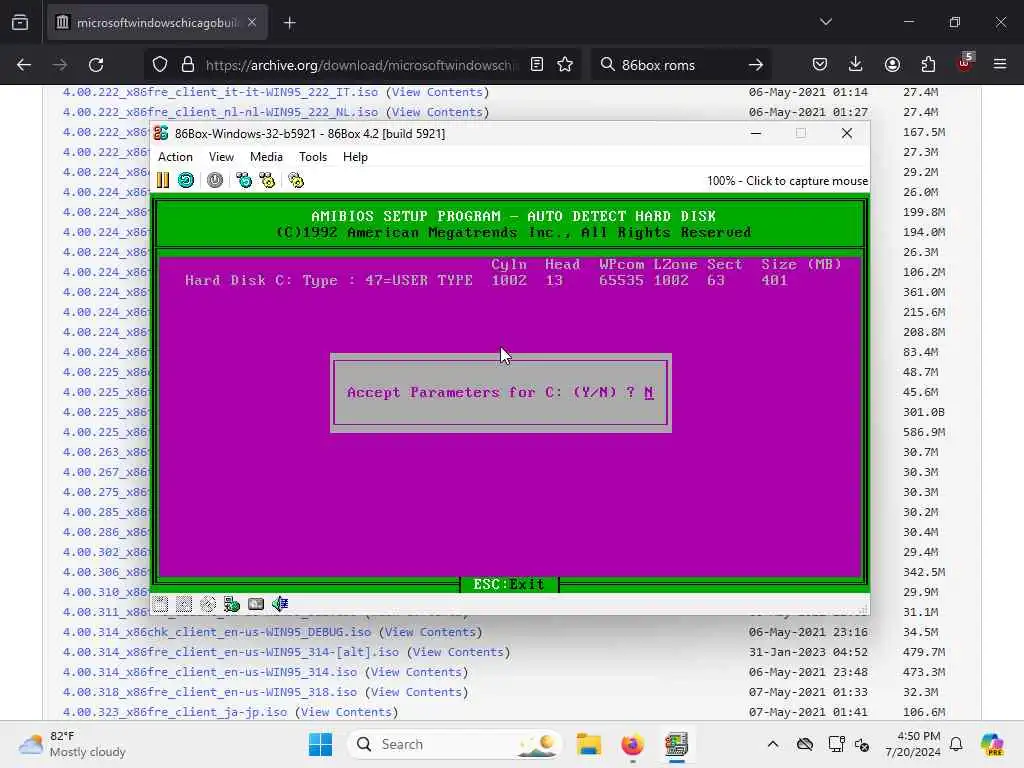Click the taskbar Search box
This screenshot has width=1024, height=768.
point(455,744)
